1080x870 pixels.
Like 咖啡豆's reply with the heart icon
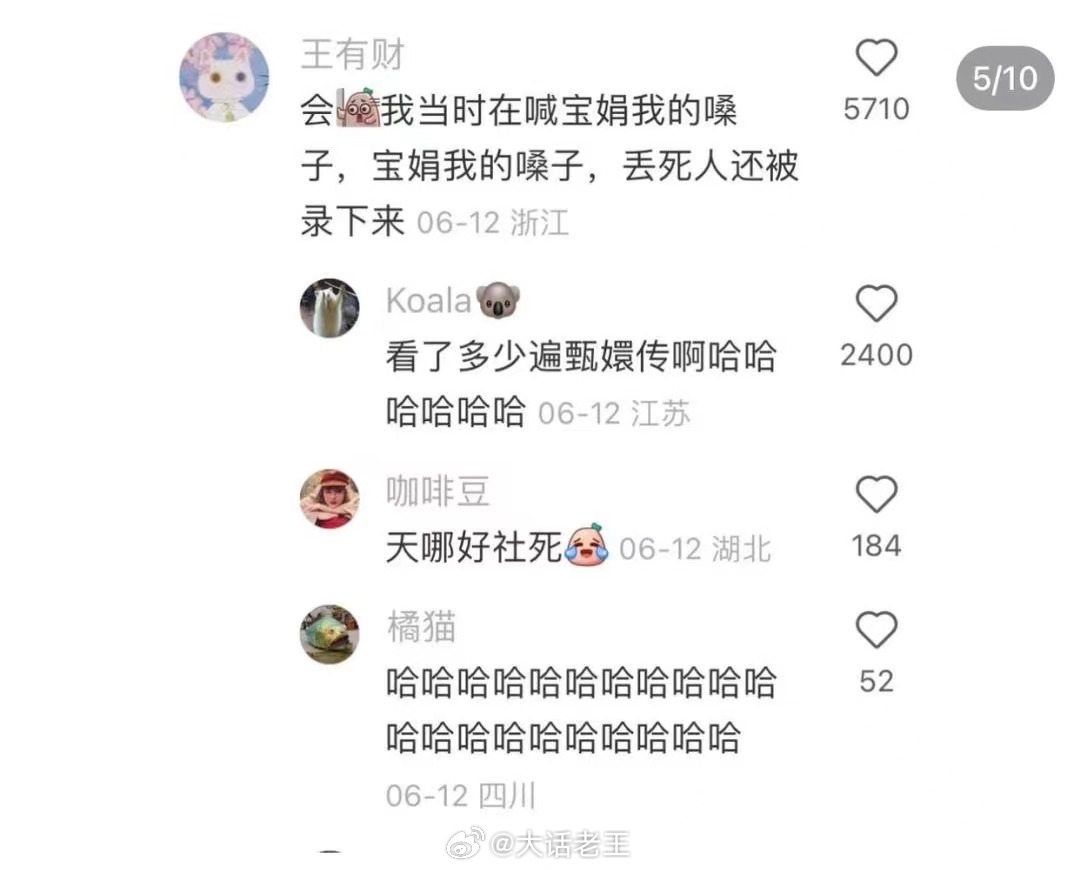[x=876, y=495]
